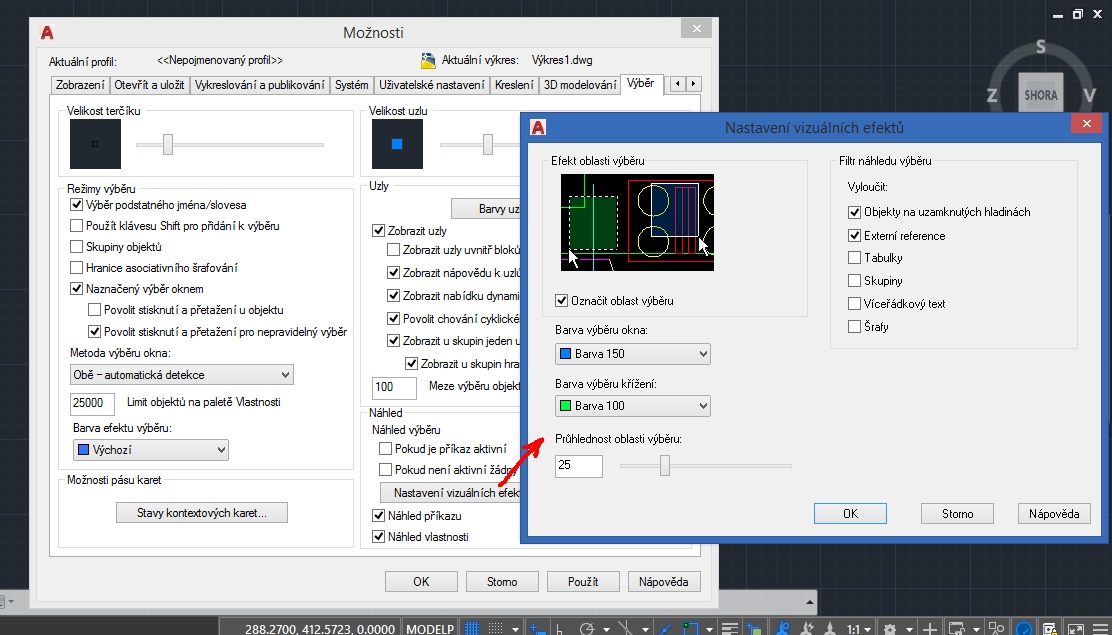Toggle snap mode icon in status bar

(x=495, y=628)
